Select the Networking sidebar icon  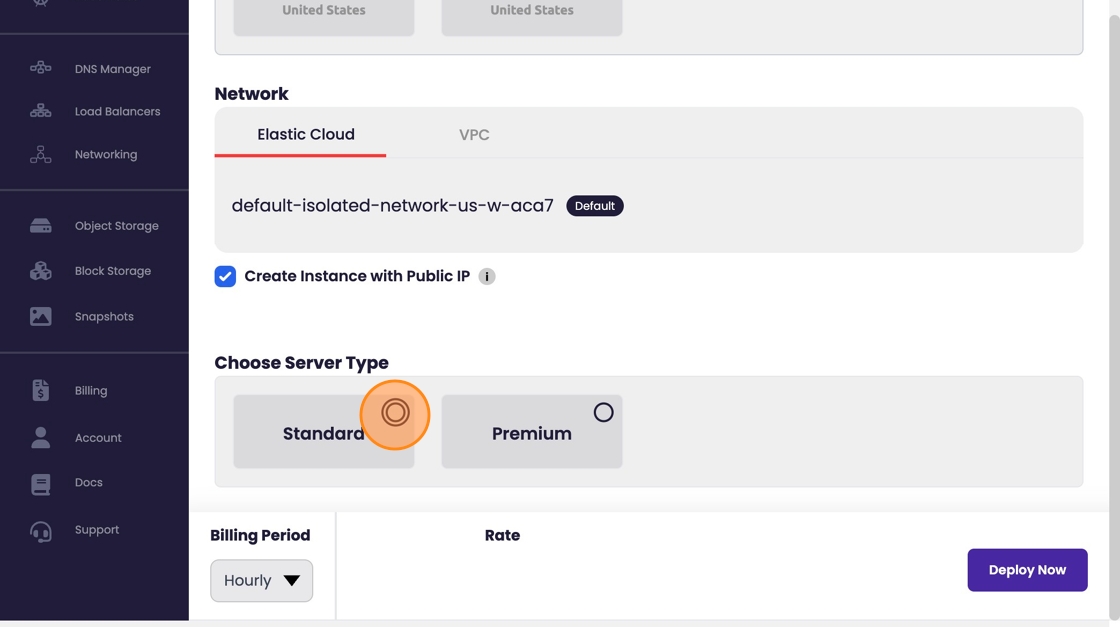[x=40, y=154]
